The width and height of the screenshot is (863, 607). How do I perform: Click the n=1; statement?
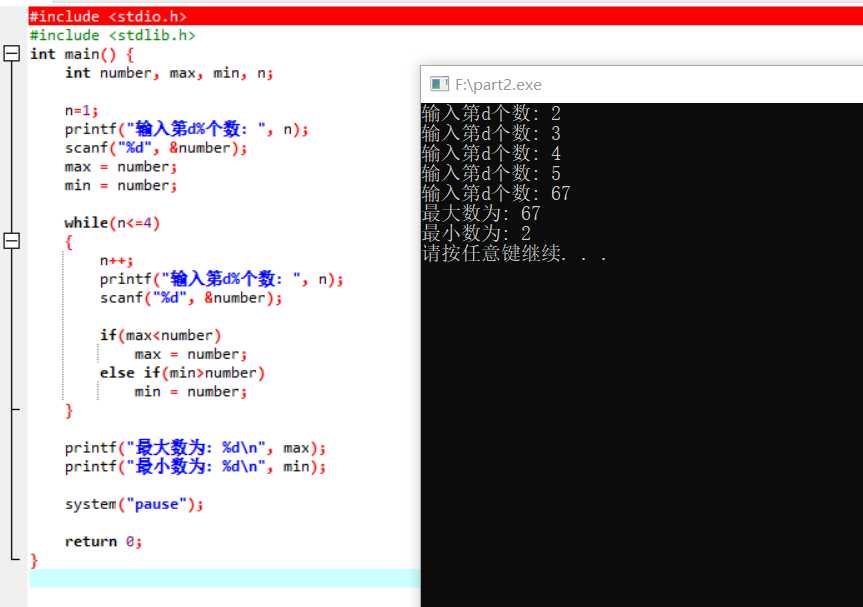tap(81, 110)
